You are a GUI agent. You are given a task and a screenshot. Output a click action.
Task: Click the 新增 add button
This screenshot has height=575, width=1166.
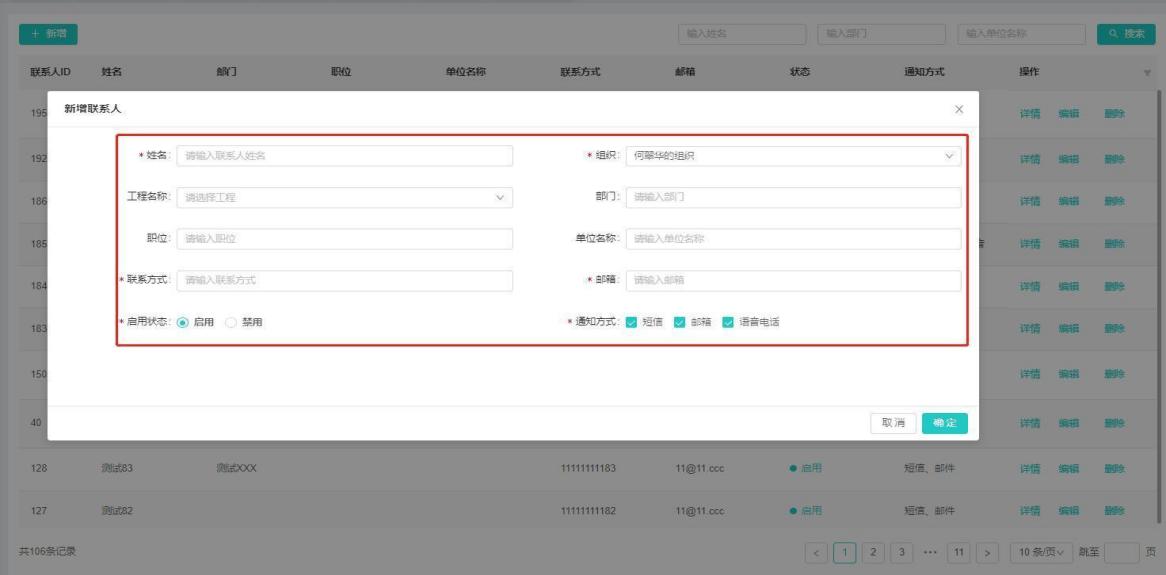click(x=49, y=35)
